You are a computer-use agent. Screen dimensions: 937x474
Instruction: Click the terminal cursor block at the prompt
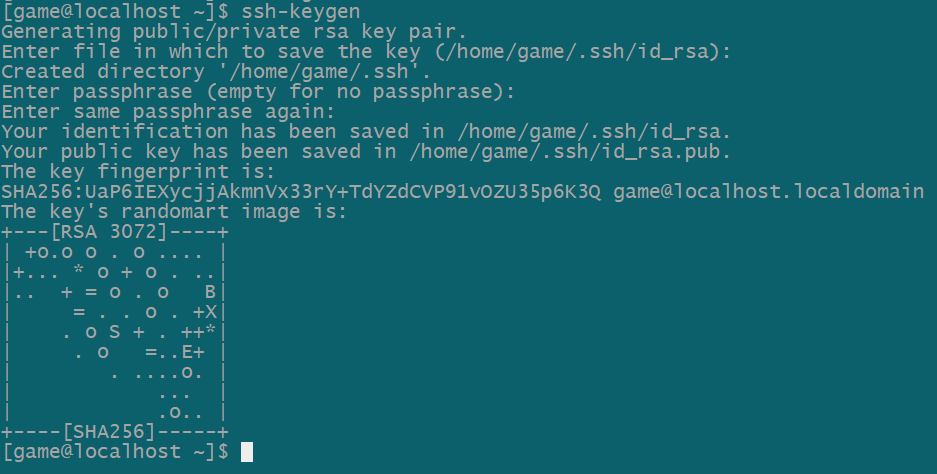click(247, 452)
